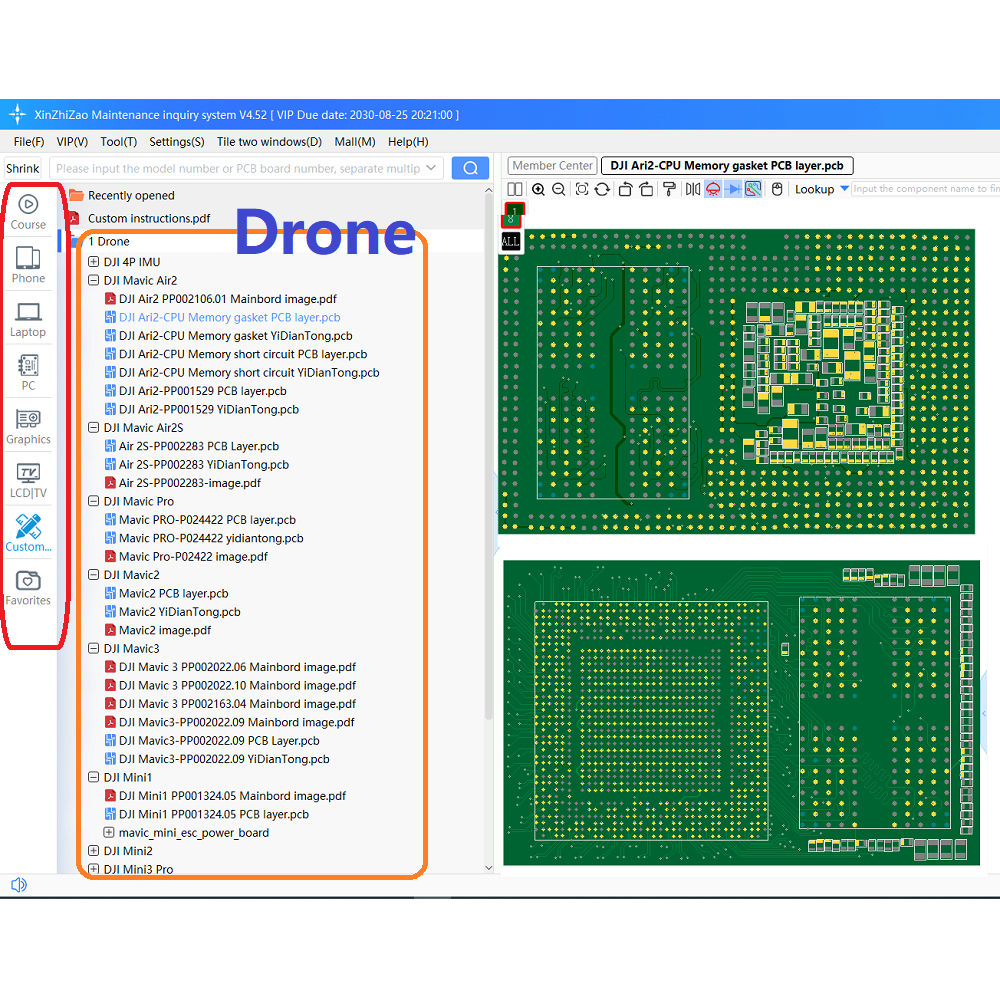
Task: Open Tile two windows(D) menu
Action: pos(269,142)
